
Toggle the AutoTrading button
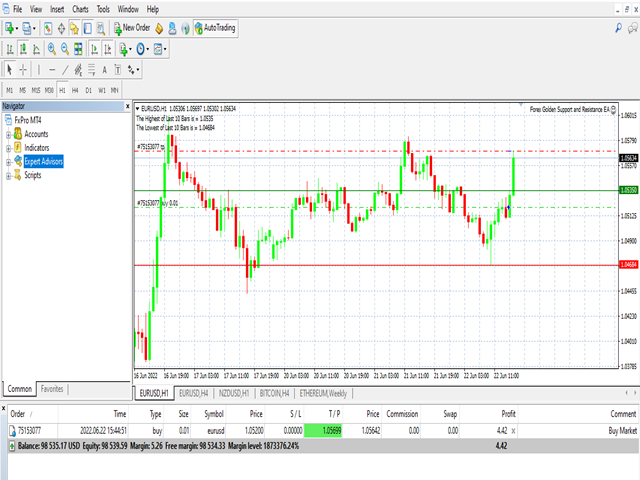(x=216, y=28)
